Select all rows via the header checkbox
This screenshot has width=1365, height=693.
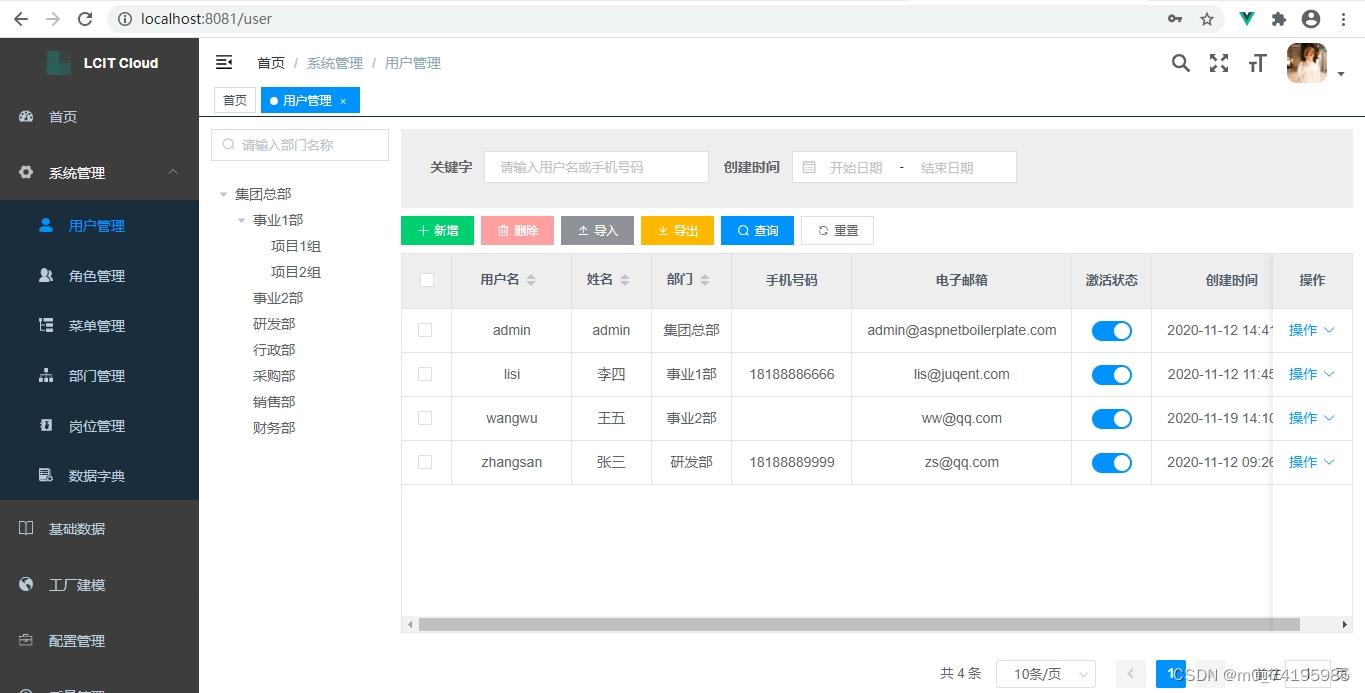click(x=426, y=280)
